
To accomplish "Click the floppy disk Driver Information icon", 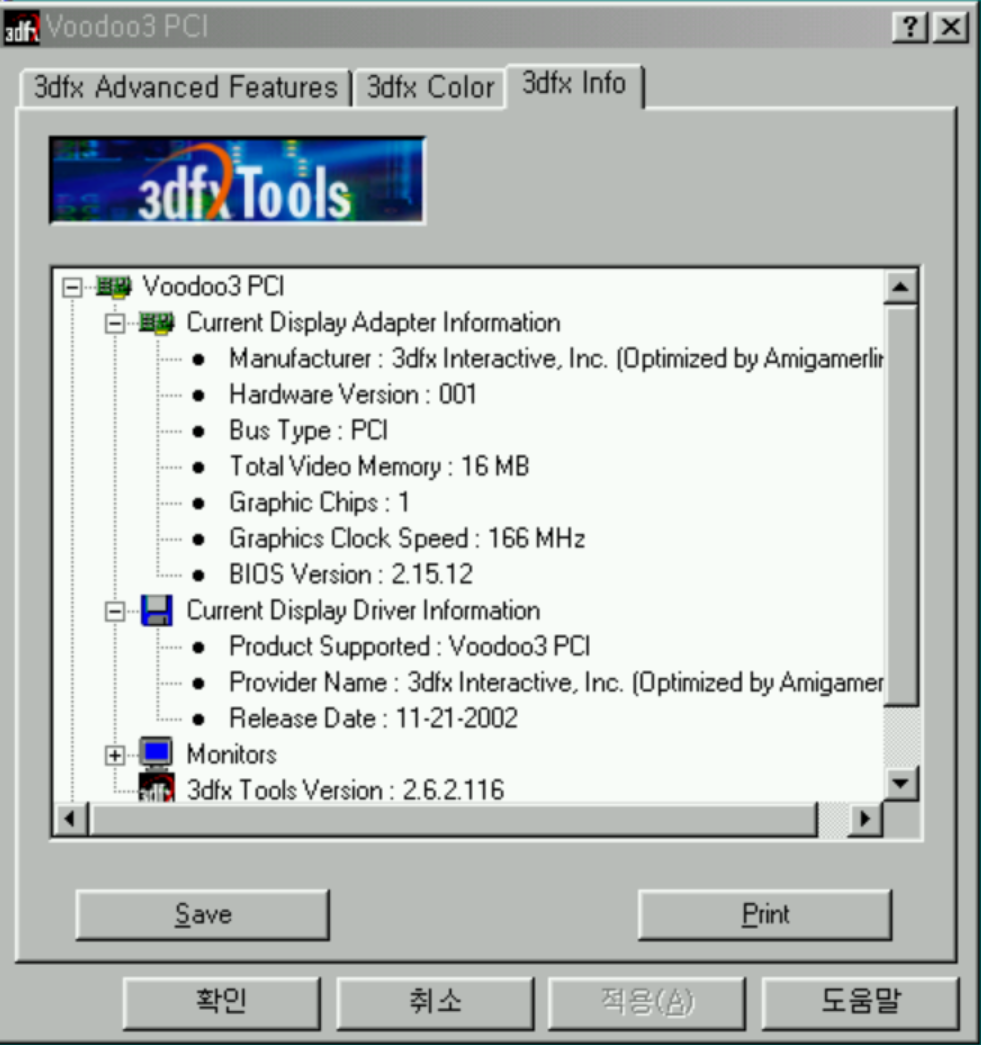I will 156,610.
